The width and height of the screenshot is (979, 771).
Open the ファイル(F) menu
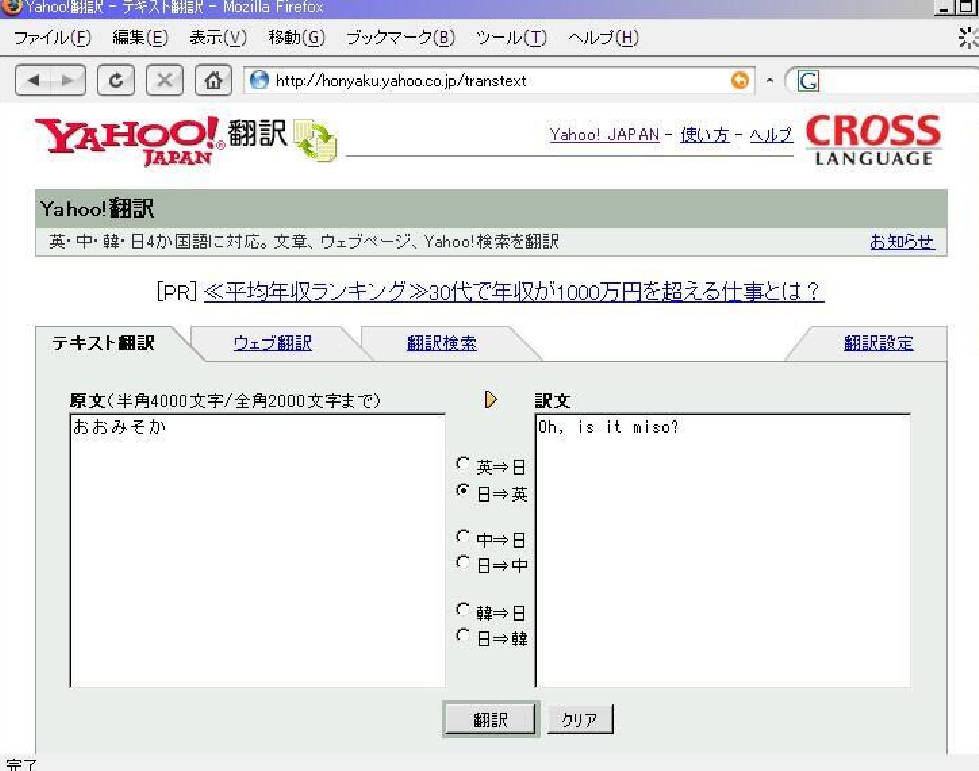point(52,38)
